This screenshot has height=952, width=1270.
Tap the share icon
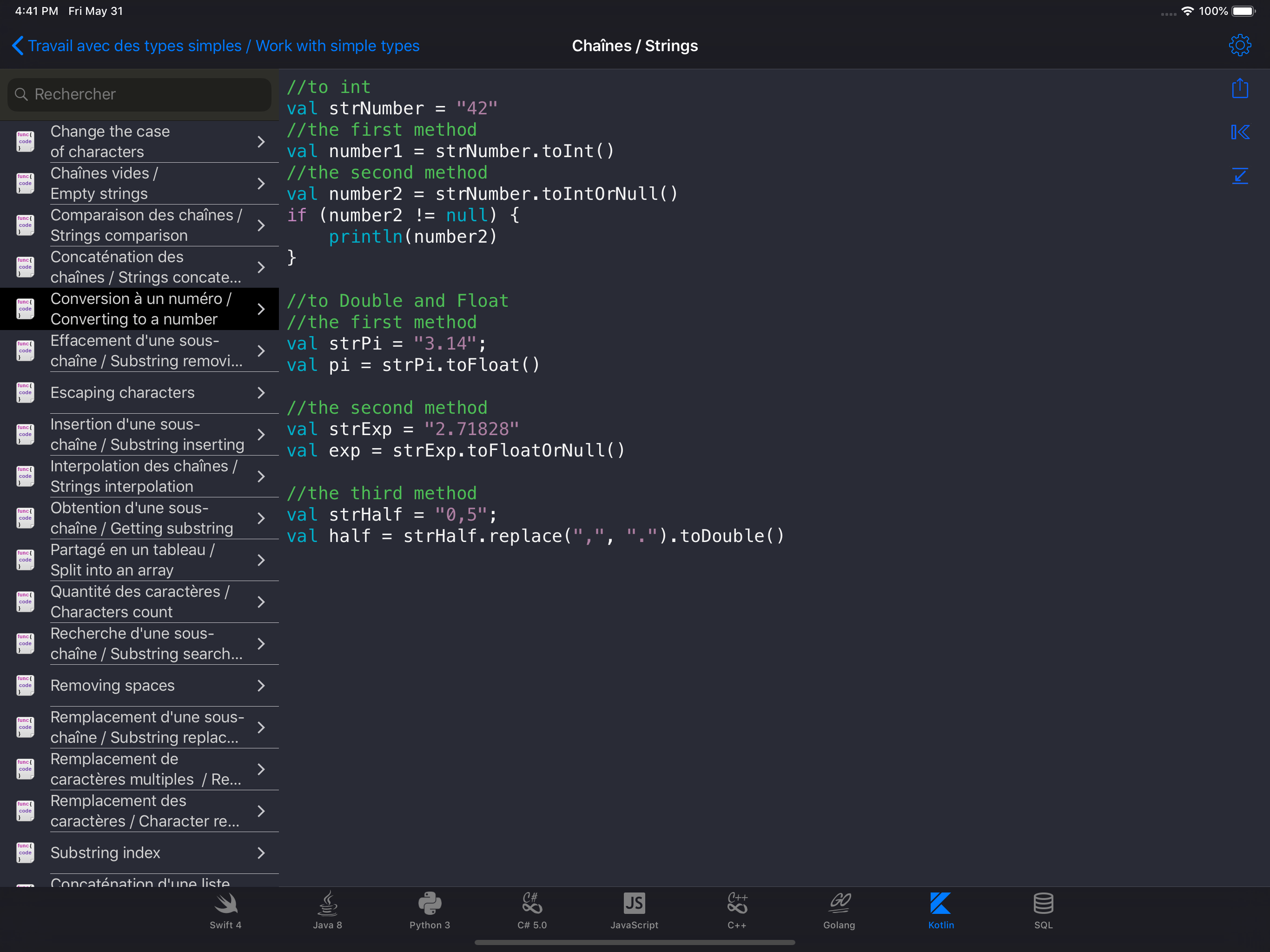pos(1240,88)
